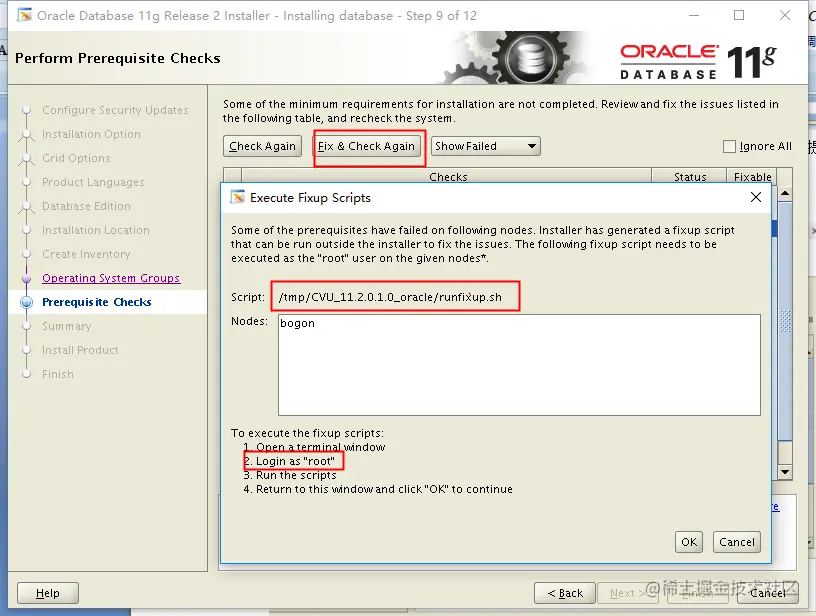Select Prerequisite Checks step in sidebar
The image size is (816, 616).
[97, 302]
